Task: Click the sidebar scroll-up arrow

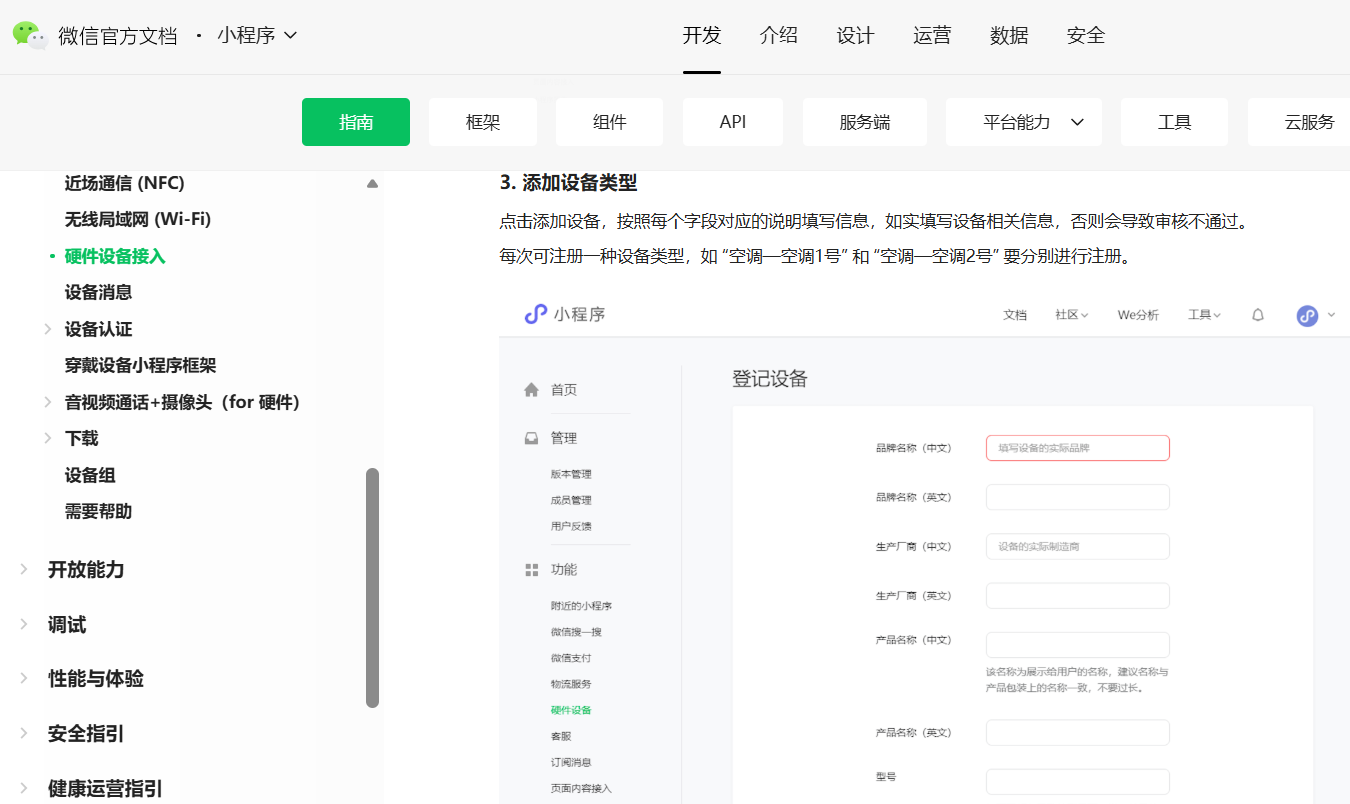Action: 373,184
